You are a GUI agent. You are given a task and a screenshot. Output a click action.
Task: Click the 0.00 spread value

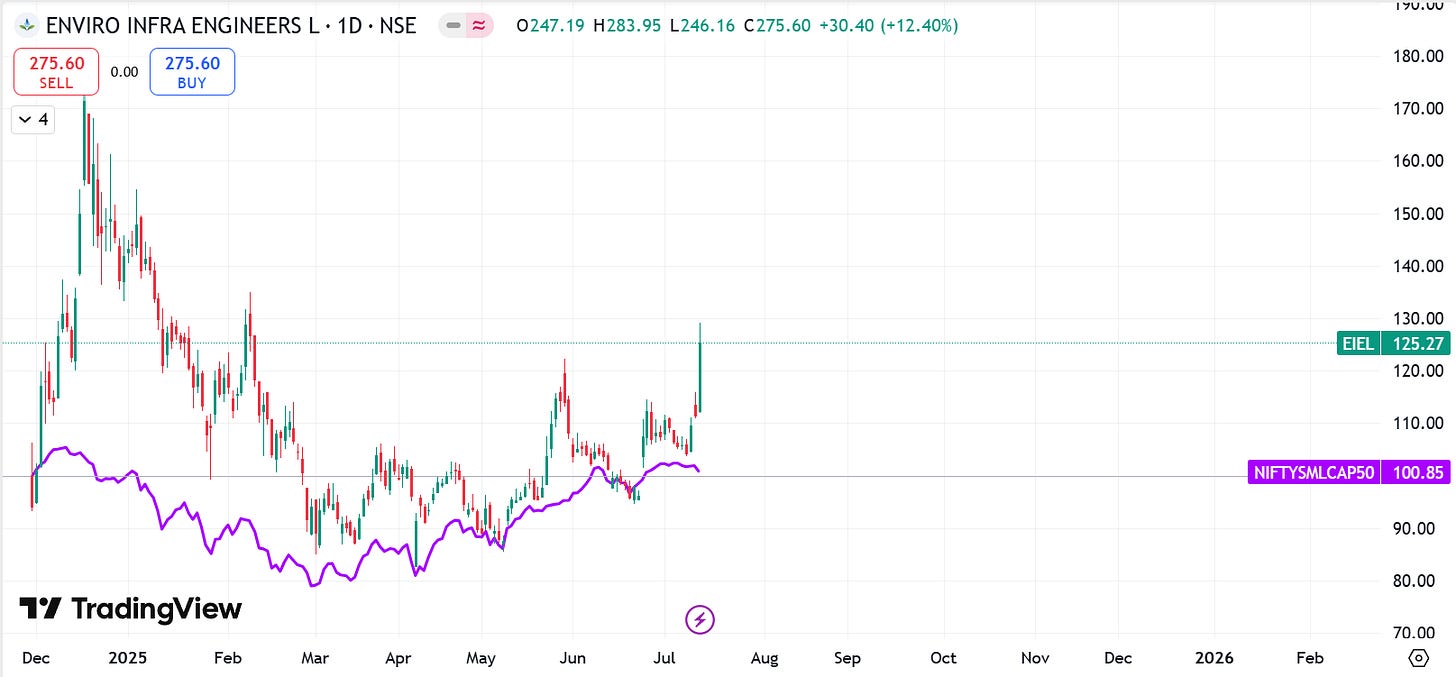(124, 72)
